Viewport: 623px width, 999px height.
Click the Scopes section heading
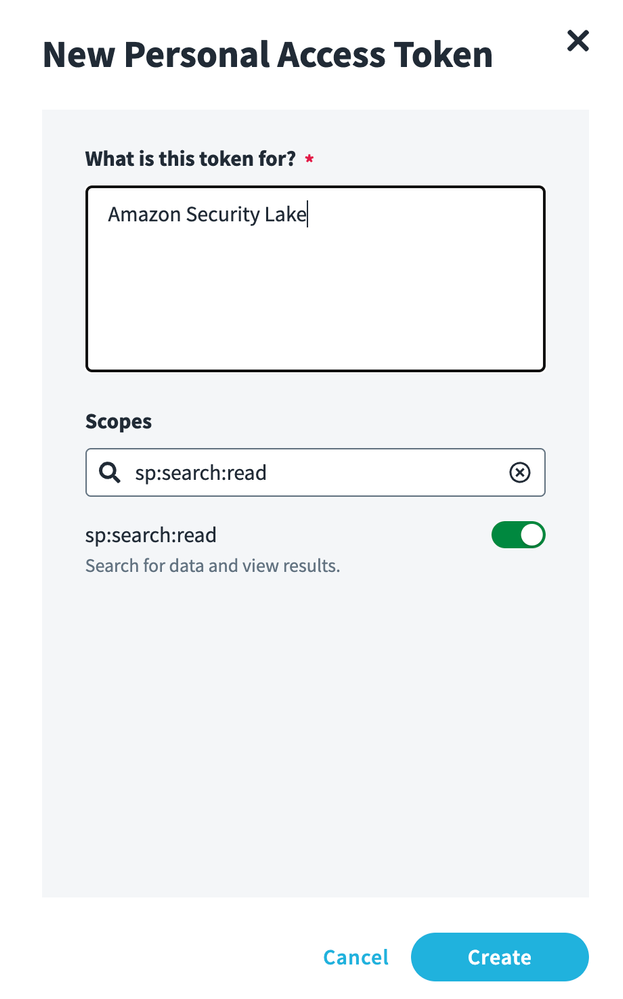[119, 421]
